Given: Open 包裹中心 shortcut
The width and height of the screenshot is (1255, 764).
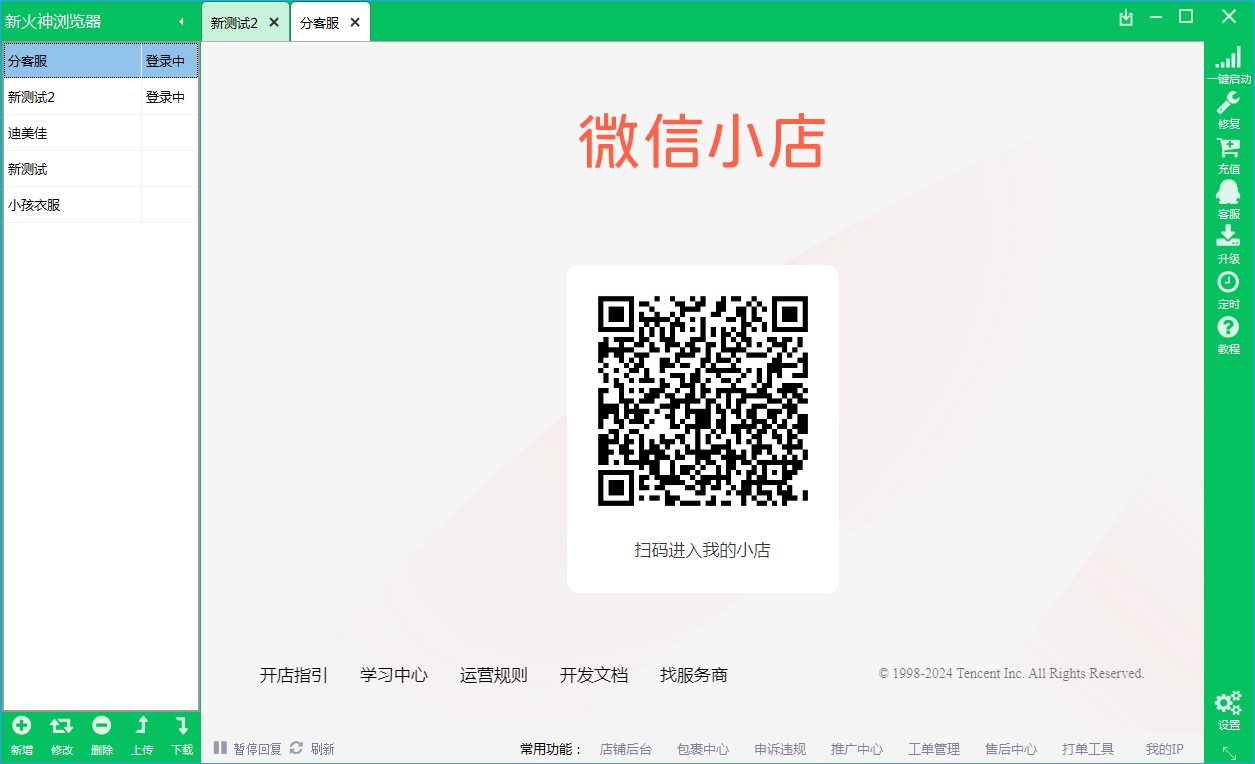Looking at the screenshot, I should [x=703, y=749].
